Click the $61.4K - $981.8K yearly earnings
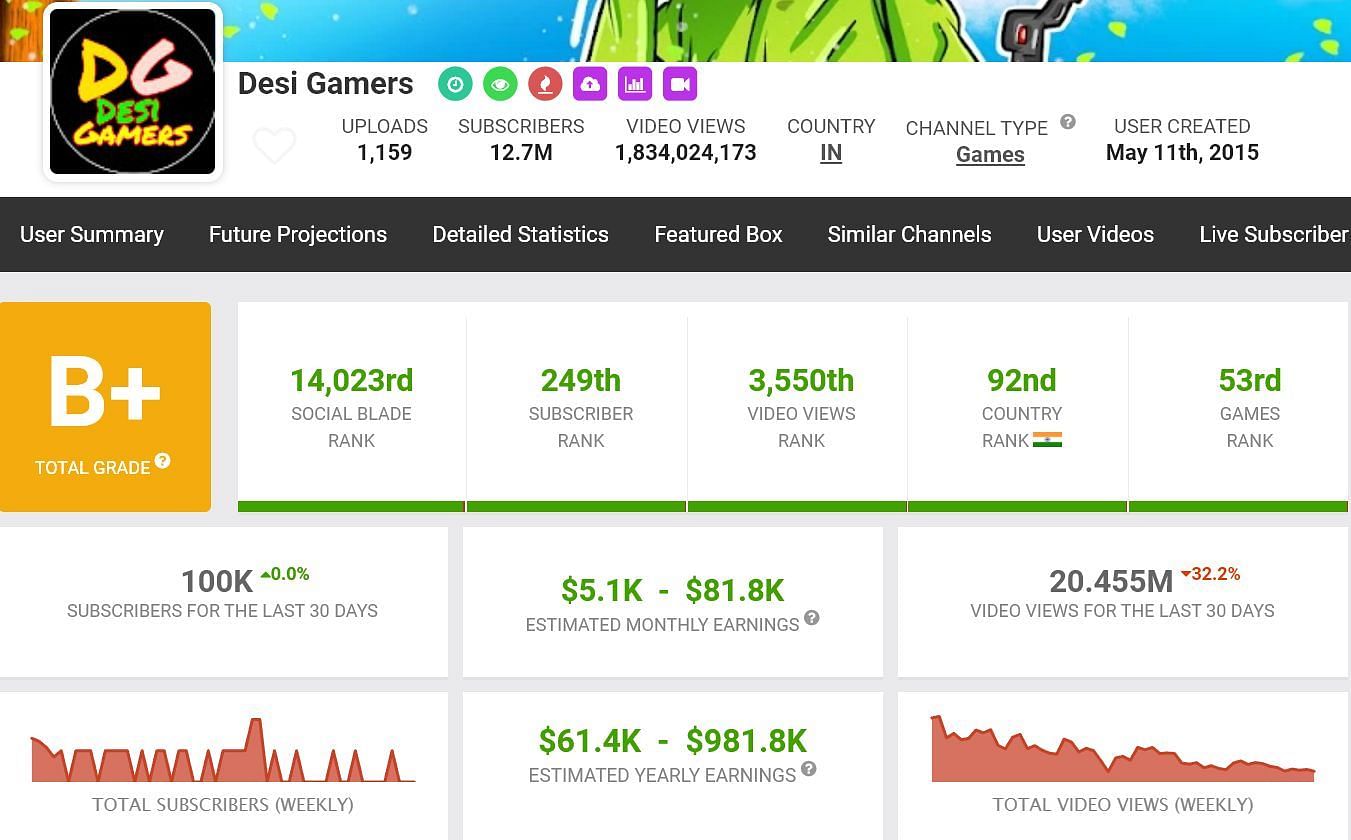 672,741
